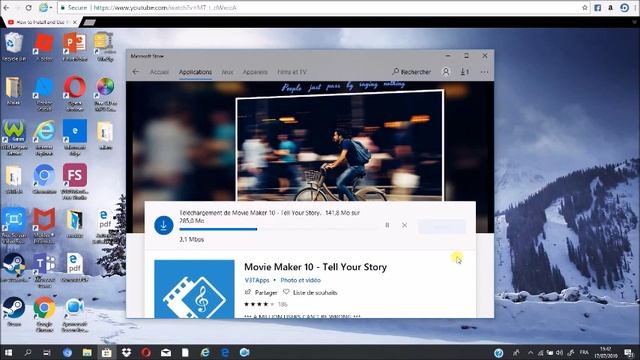
Task: Expand the hidden system tray icons chevron
Action: [x=530, y=353]
